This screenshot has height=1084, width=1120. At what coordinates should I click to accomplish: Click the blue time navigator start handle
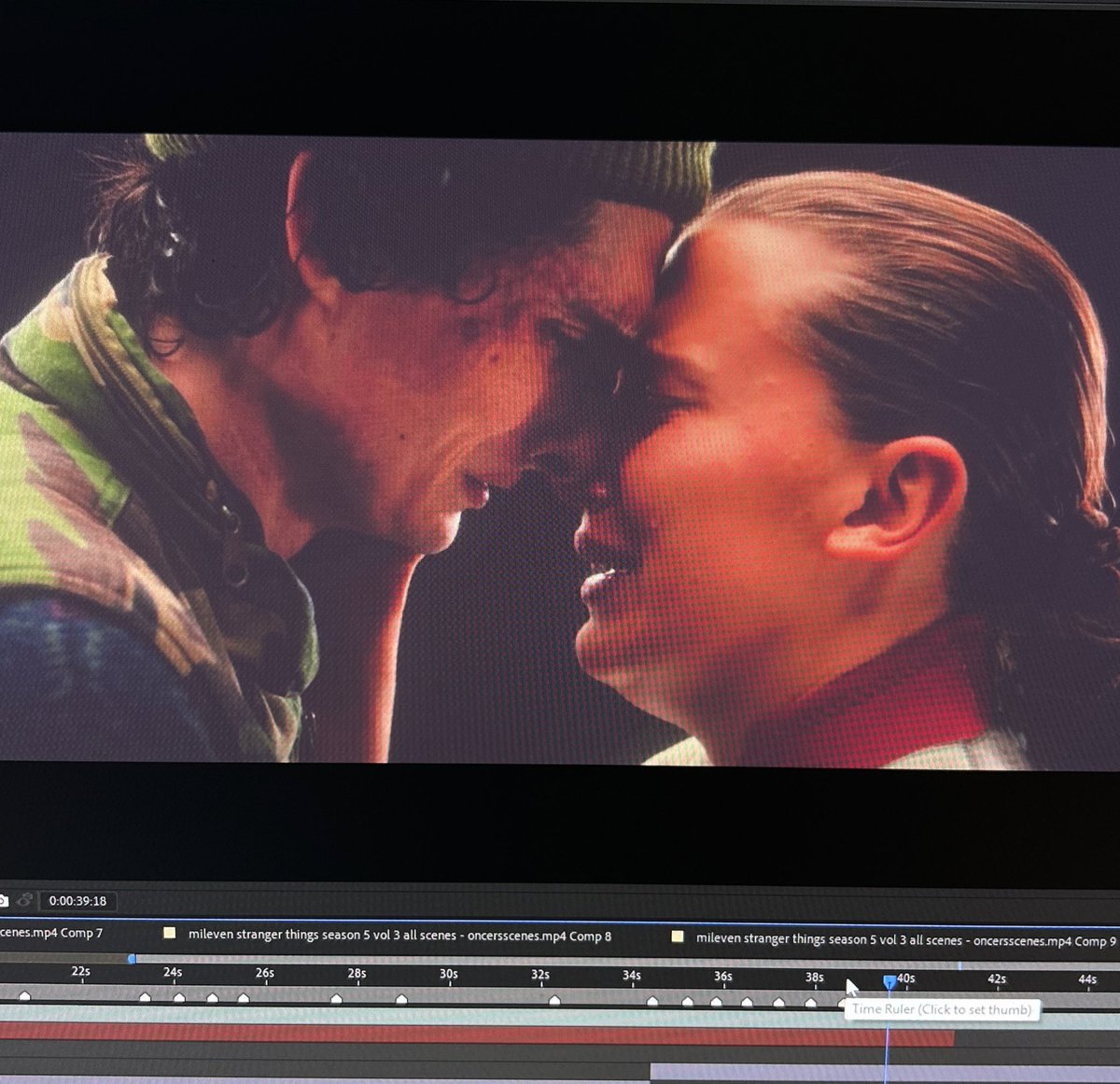132,959
